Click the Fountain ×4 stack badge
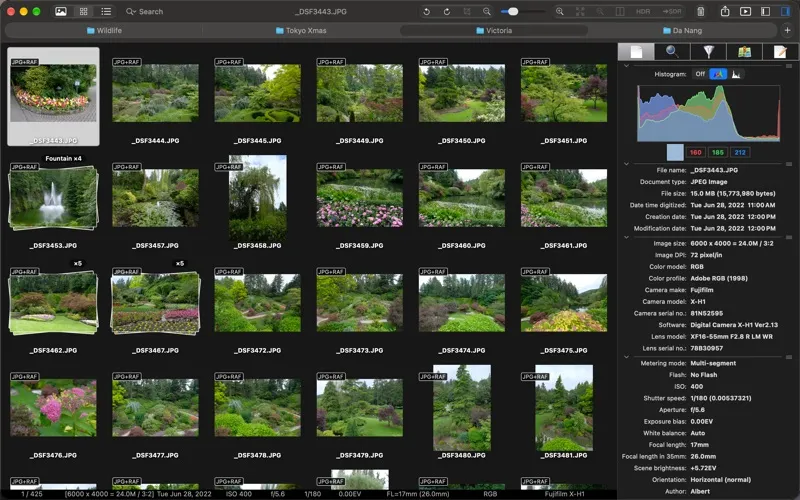 pos(63,159)
